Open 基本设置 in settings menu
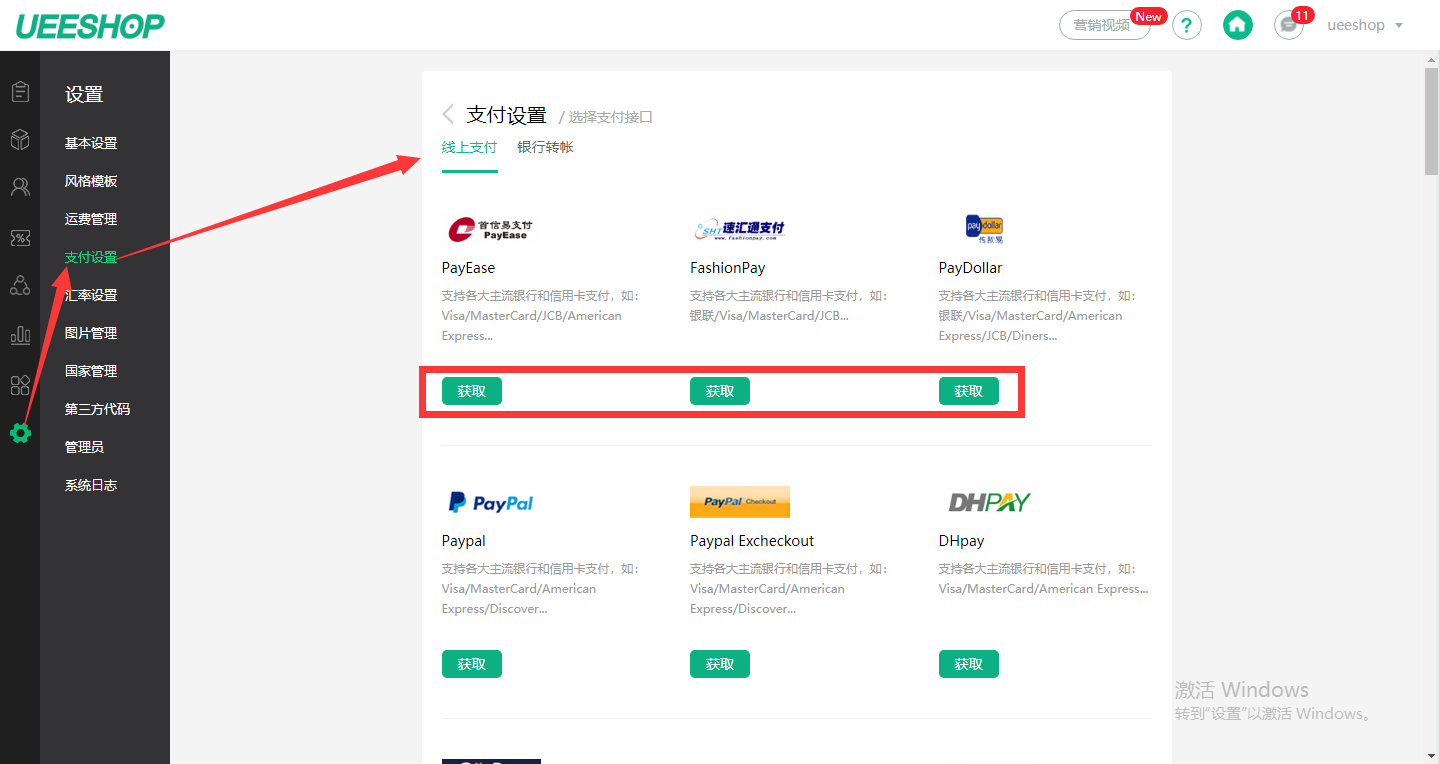This screenshot has width=1440, height=764. pos(91,143)
